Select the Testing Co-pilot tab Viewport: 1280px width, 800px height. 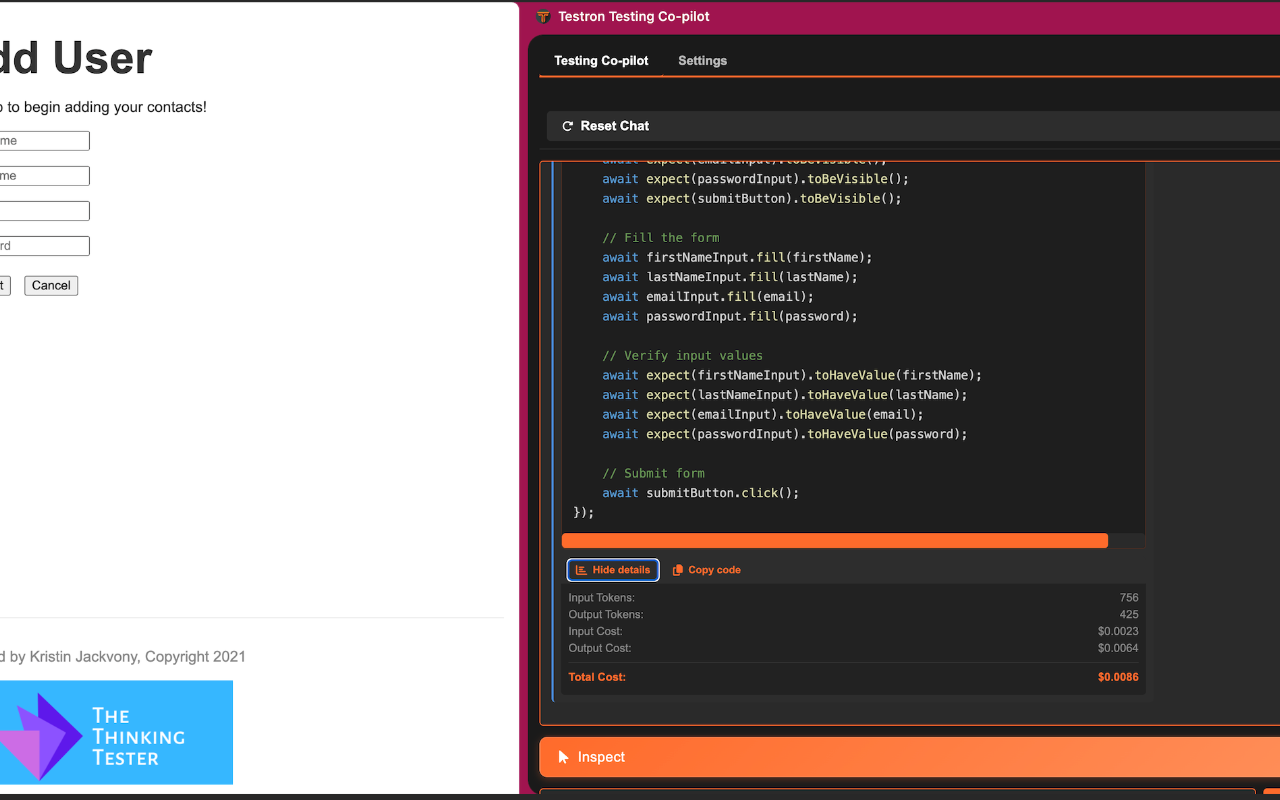(601, 61)
